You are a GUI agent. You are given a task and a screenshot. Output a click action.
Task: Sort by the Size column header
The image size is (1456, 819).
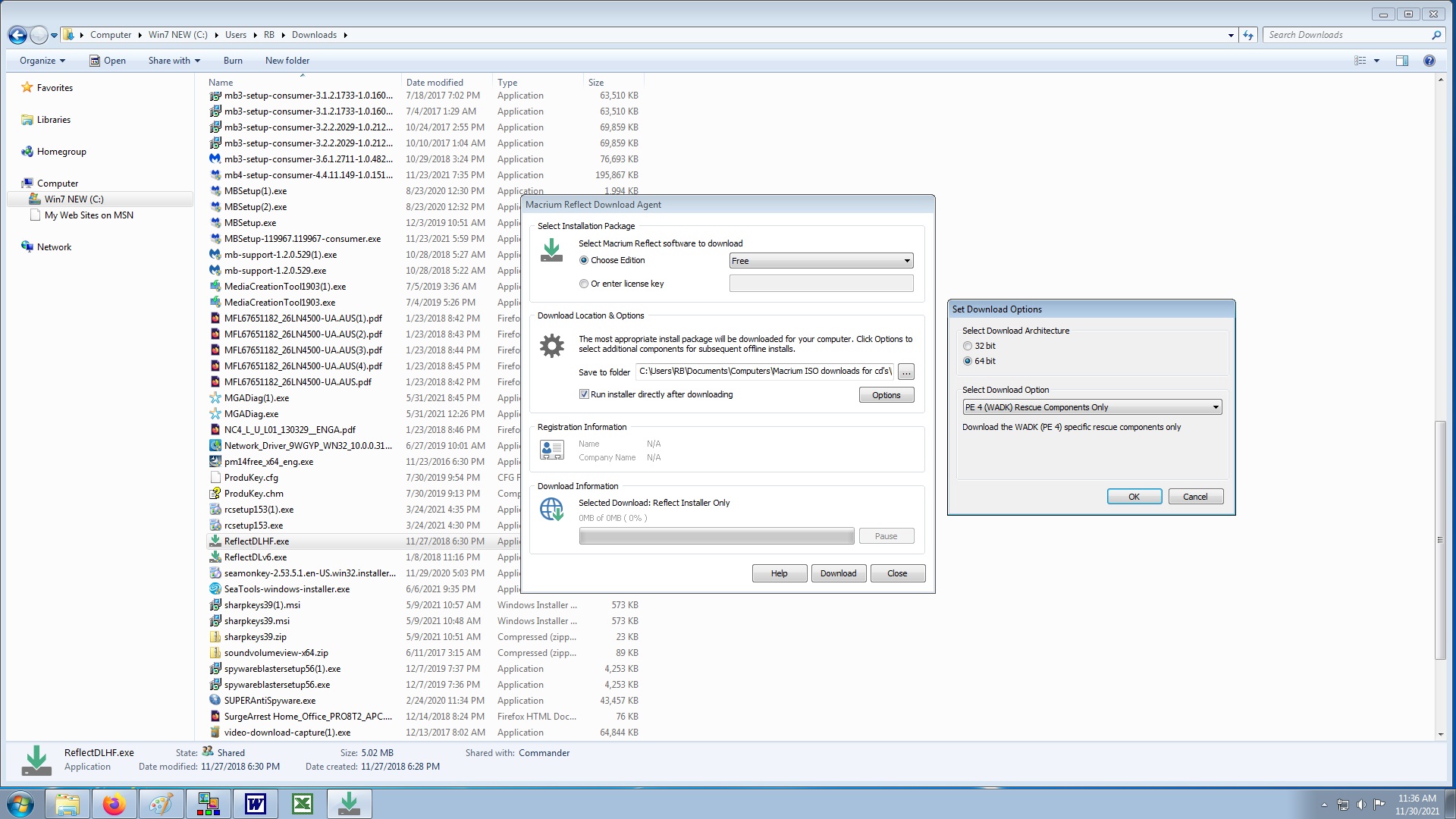tap(613, 83)
